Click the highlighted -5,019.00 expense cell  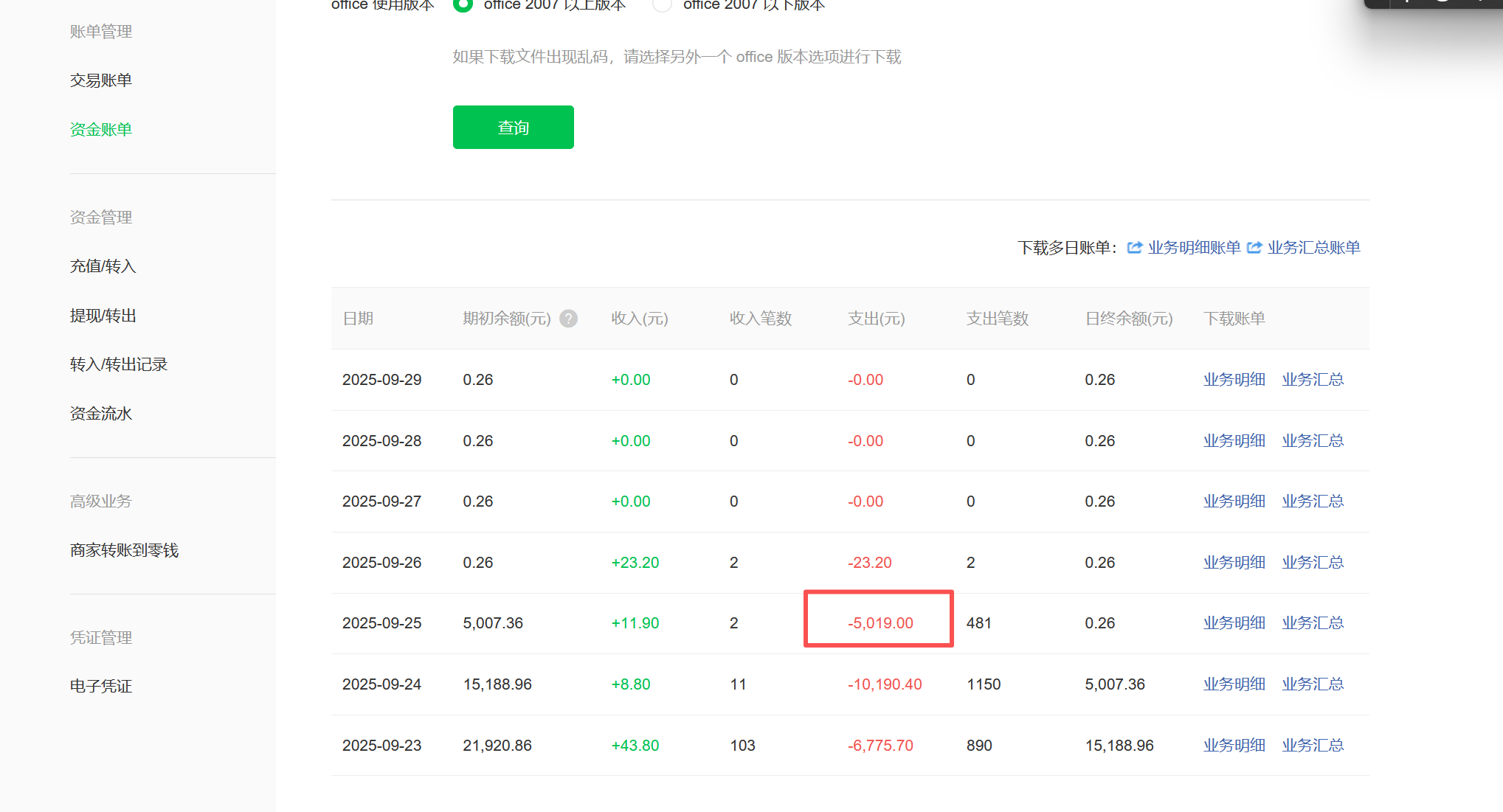click(x=880, y=623)
